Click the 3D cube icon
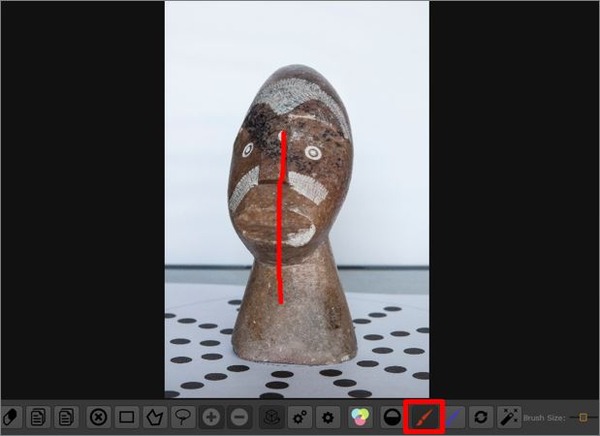 coord(271,416)
